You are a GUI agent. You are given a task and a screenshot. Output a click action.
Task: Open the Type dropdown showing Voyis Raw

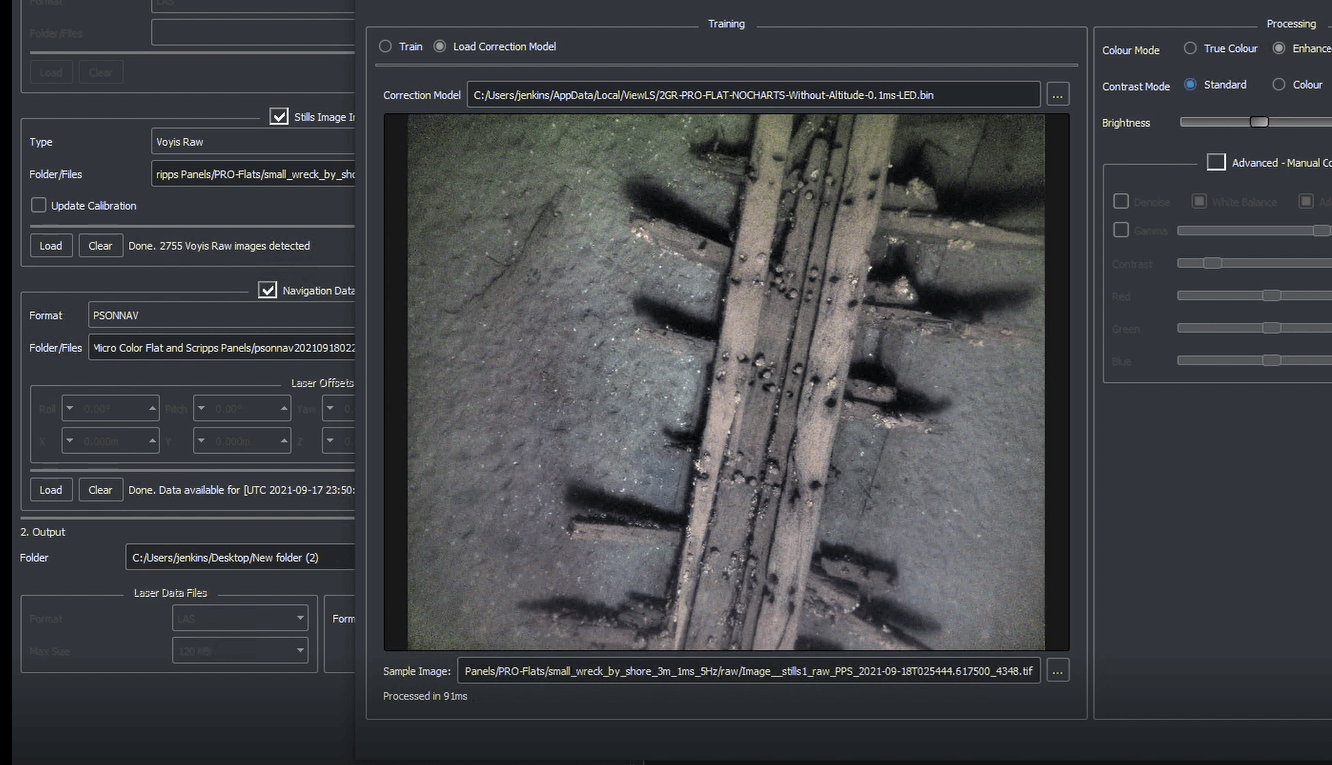coord(253,141)
